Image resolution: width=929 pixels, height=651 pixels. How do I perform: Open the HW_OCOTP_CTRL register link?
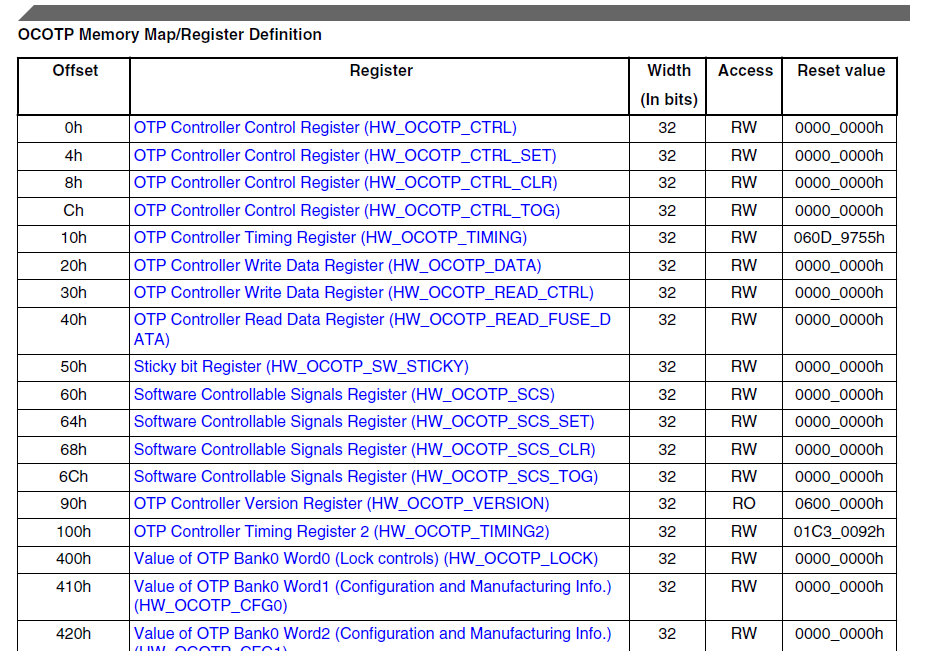[325, 128]
